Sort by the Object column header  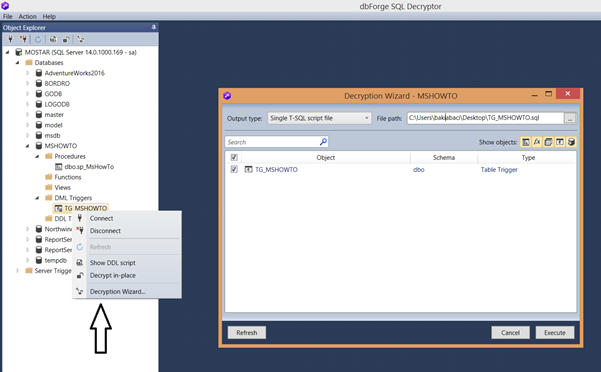325,157
